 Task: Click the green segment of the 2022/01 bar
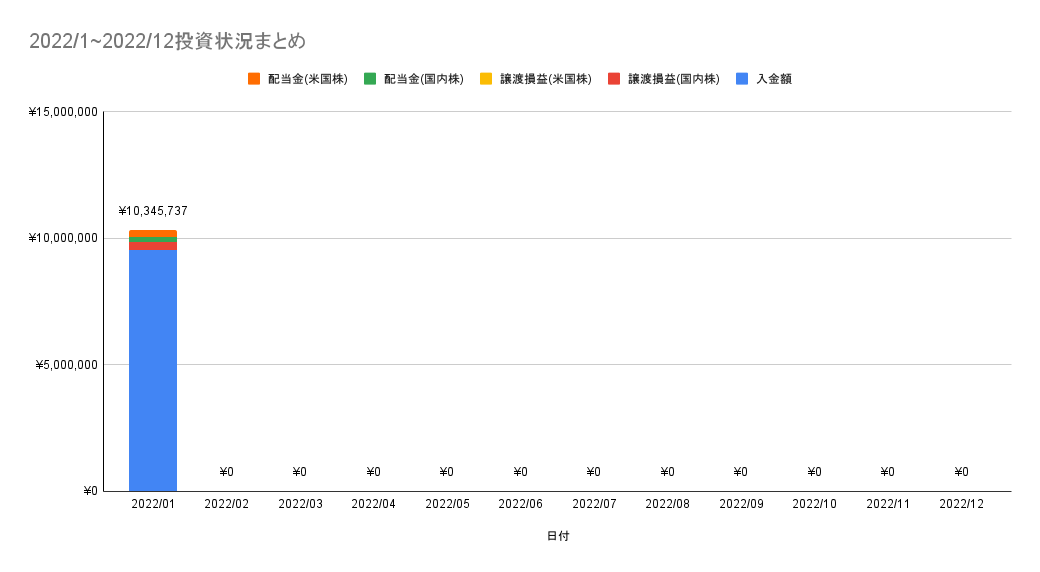click(153, 240)
